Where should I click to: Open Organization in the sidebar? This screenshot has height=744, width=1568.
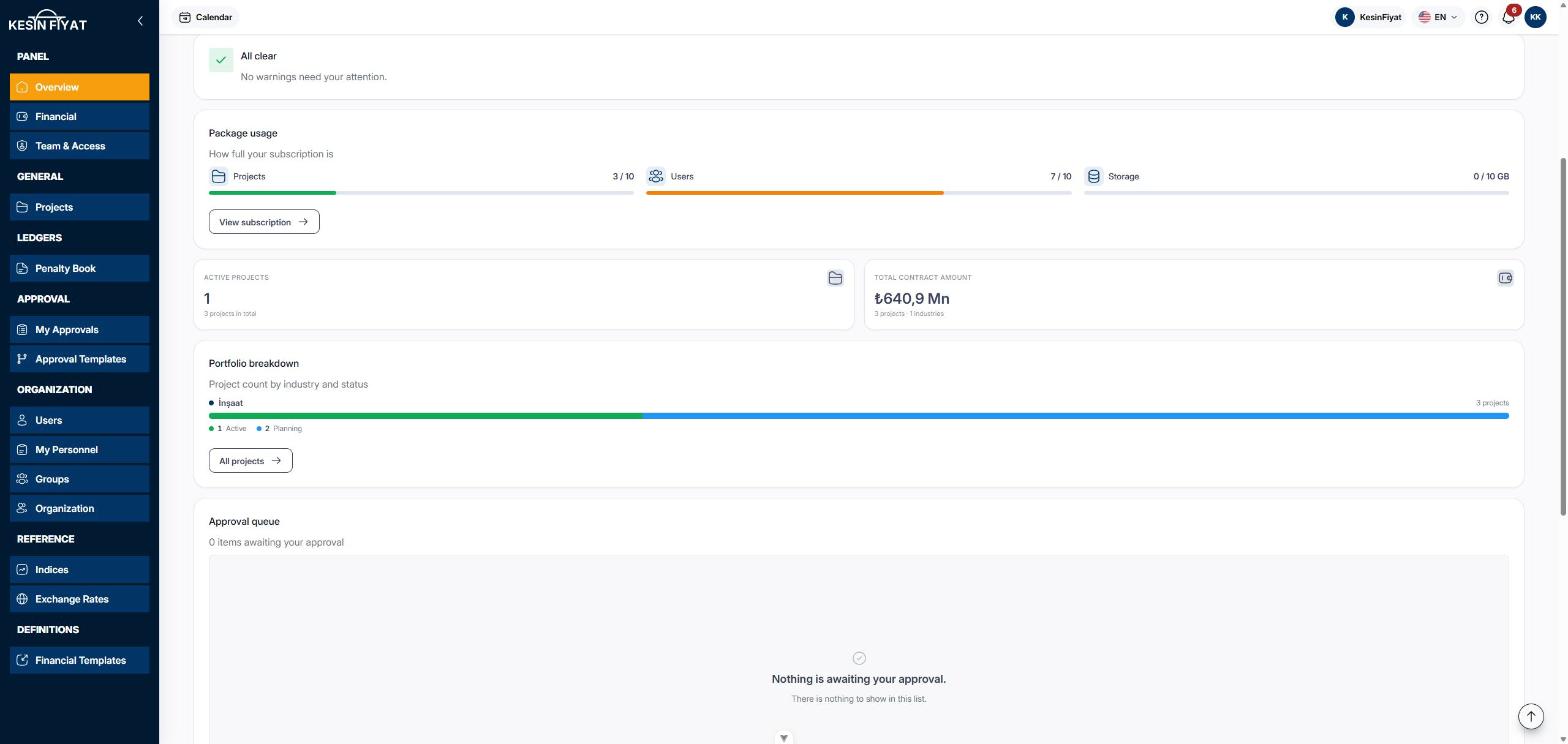(80, 508)
